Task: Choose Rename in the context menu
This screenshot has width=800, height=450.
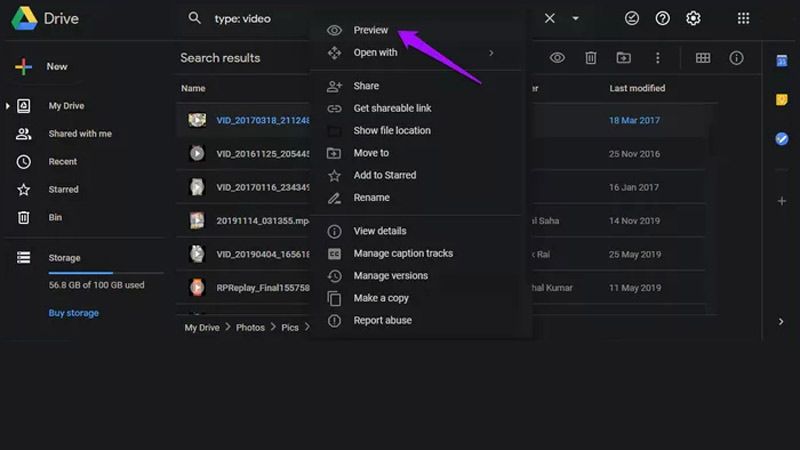Action: (371, 198)
